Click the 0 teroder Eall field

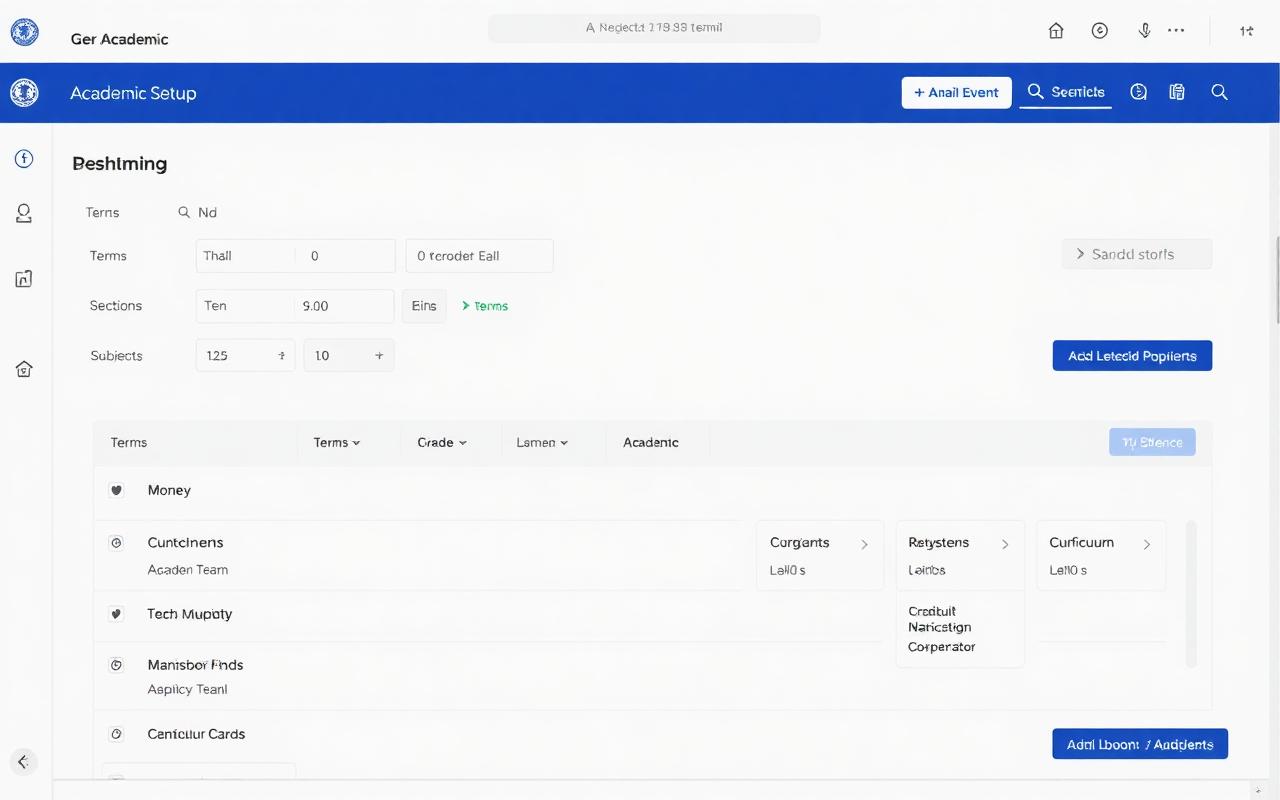pos(479,255)
